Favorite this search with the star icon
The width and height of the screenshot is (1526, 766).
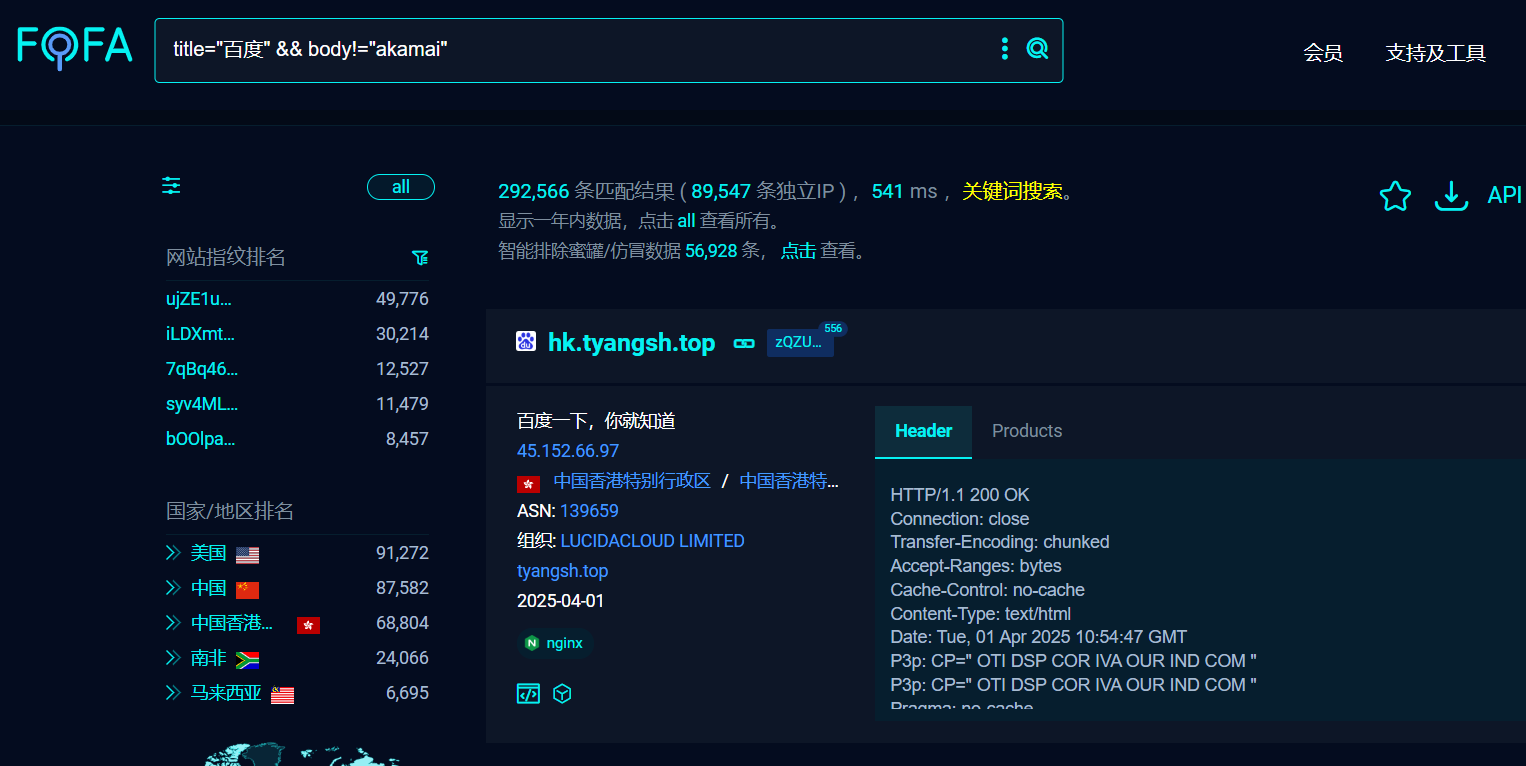pos(1395,196)
